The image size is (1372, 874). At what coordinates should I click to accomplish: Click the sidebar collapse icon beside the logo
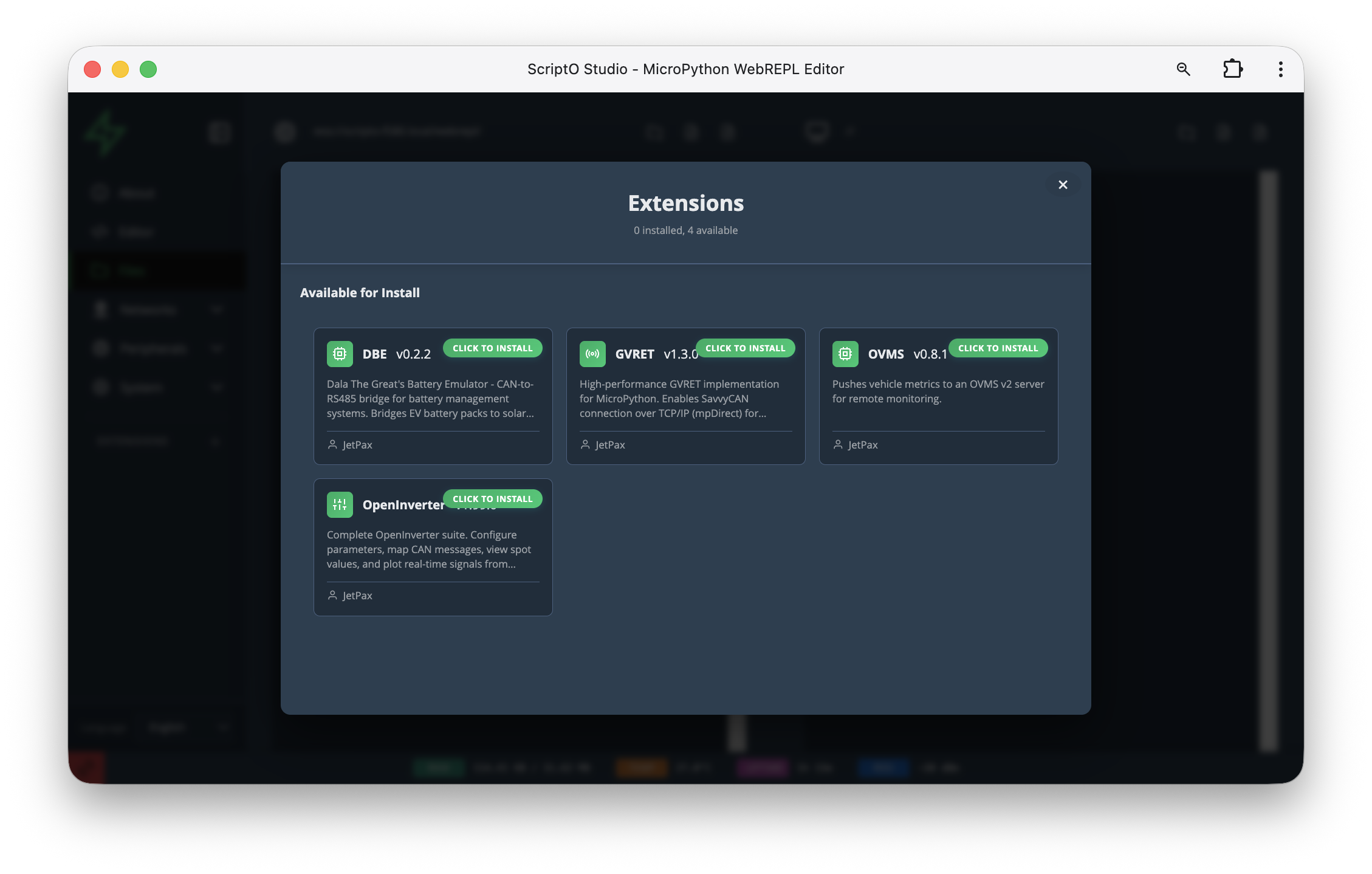pos(219,132)
